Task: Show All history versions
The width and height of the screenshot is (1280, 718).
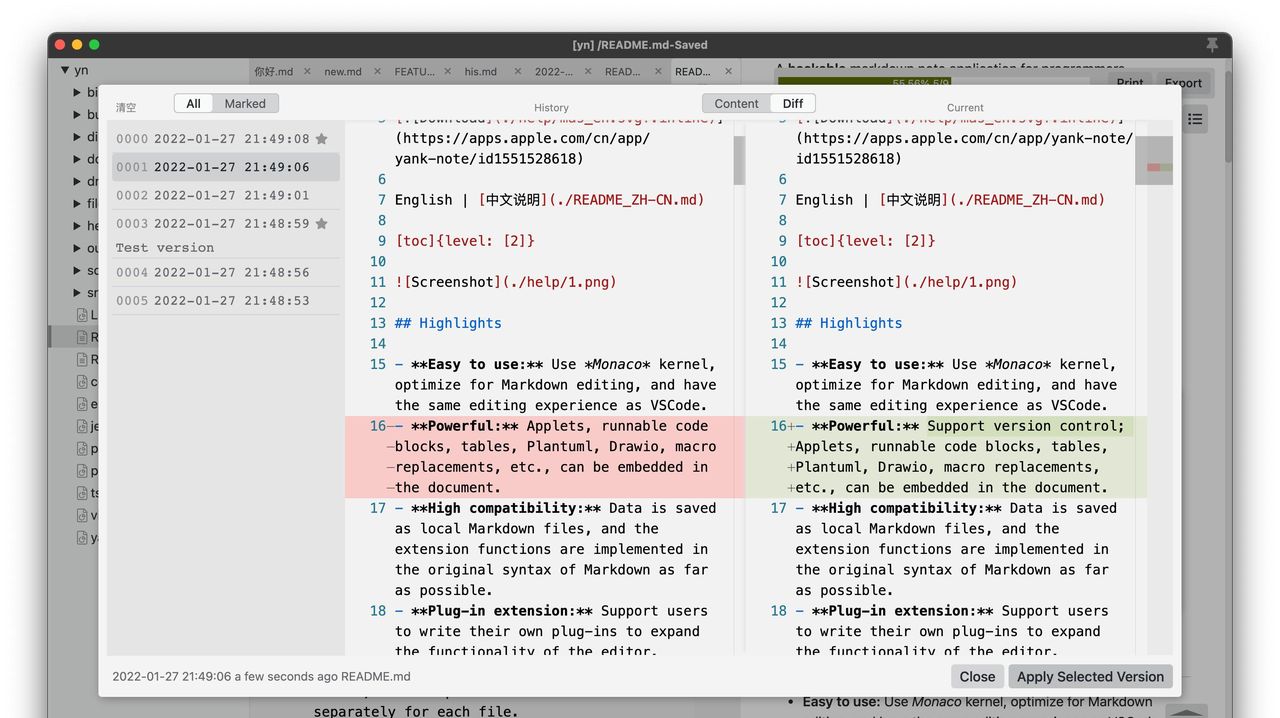Action: coord(193,103)
